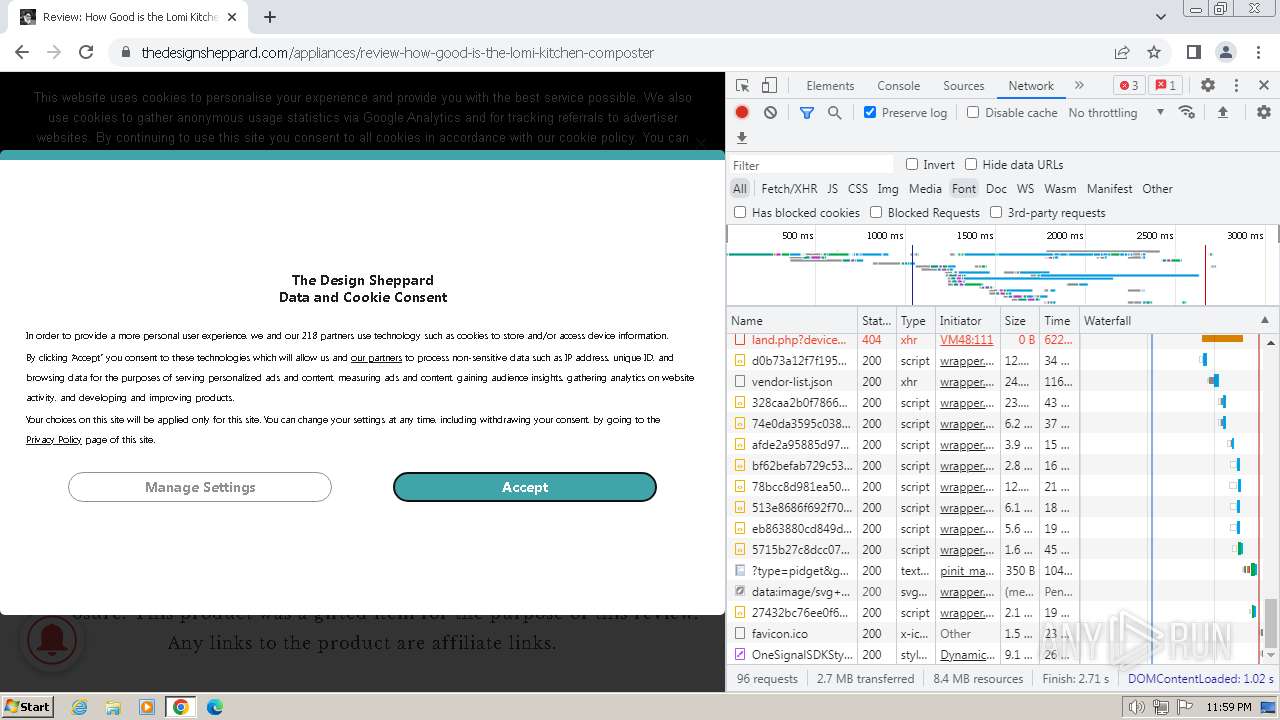Viewport: 1280px width, 720px height.
Task: Open No throttling dropdown
Action: [1116, 113]
